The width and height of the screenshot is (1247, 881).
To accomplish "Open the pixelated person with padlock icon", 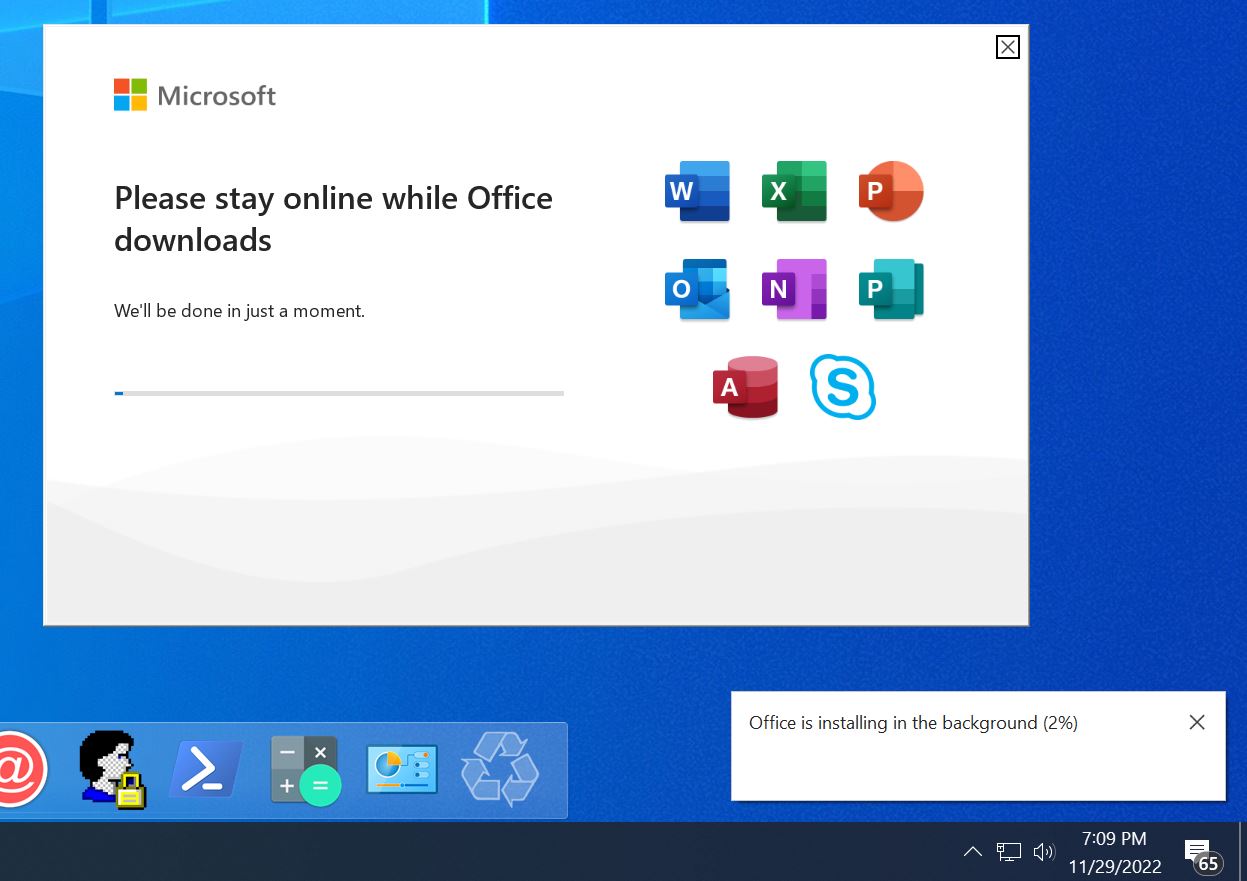I will 112,769.
